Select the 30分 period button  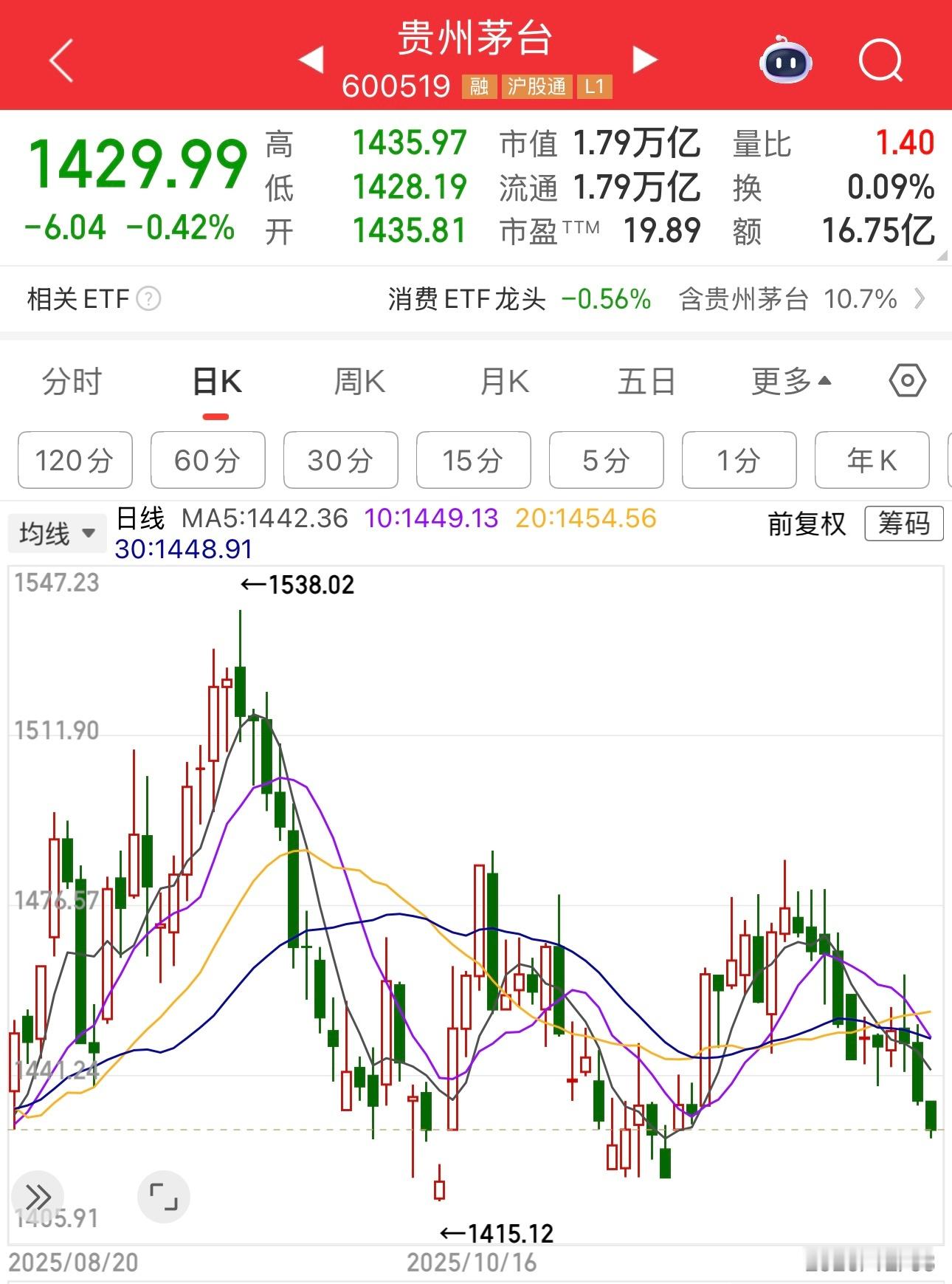pyautogui.click(x=341, y=460)
